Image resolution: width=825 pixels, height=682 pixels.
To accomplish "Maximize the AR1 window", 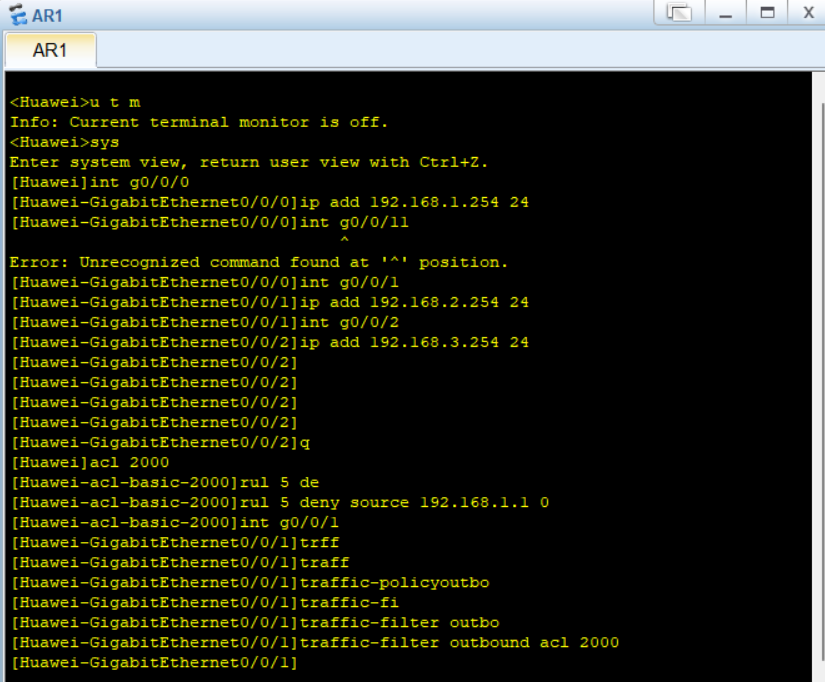I will coord(767,12).
